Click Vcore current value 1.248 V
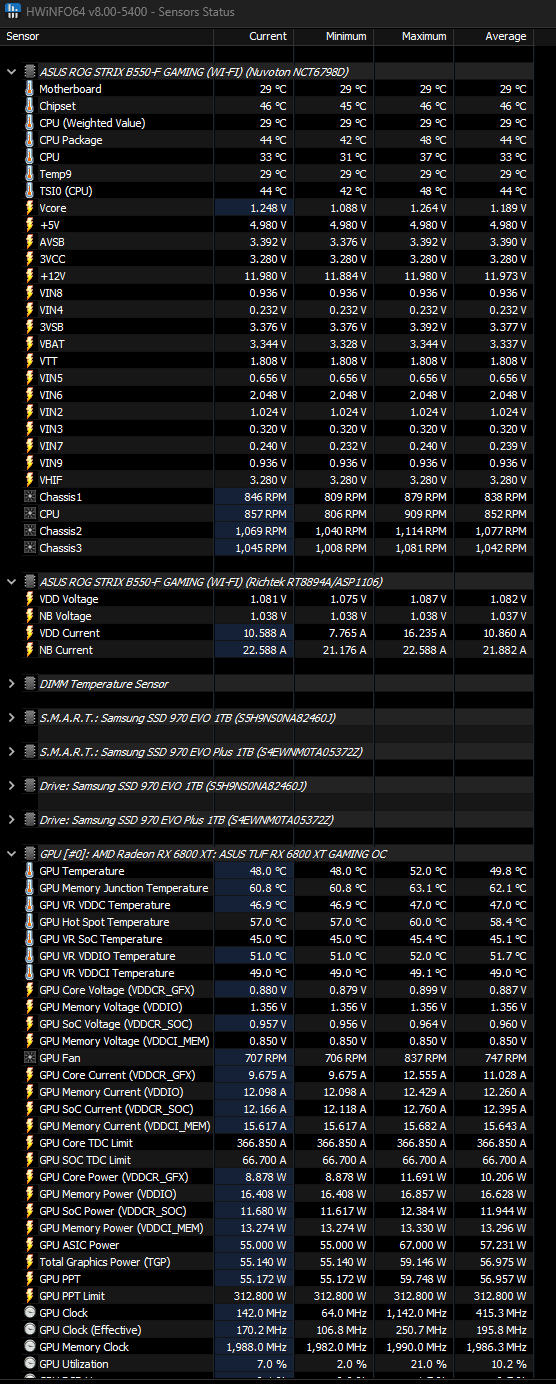 [268, 208]
